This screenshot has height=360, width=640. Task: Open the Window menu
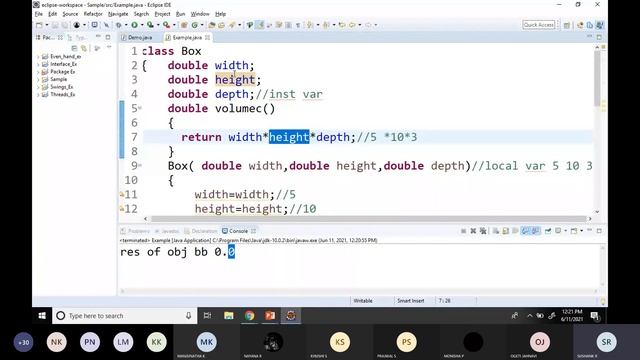coord(200,14)
